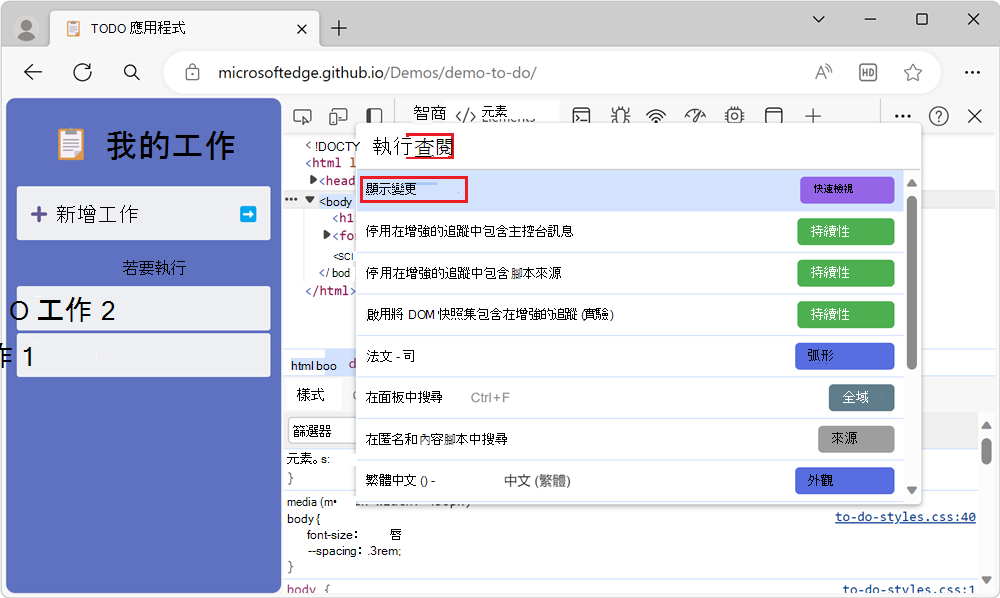
Task: Select the 法文 - 司 command
Action: click(x=629, y=356)
